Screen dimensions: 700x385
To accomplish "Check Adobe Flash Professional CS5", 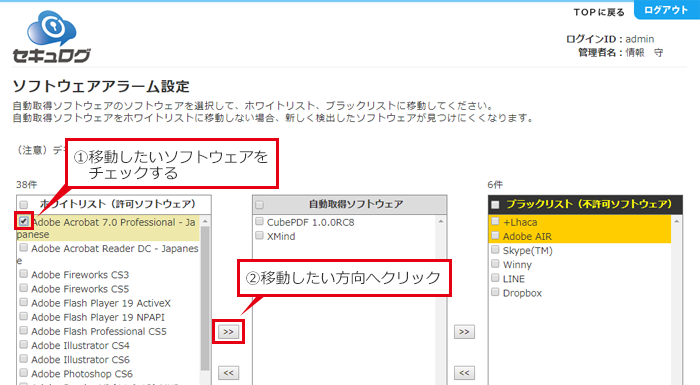I will coord(24,331).
